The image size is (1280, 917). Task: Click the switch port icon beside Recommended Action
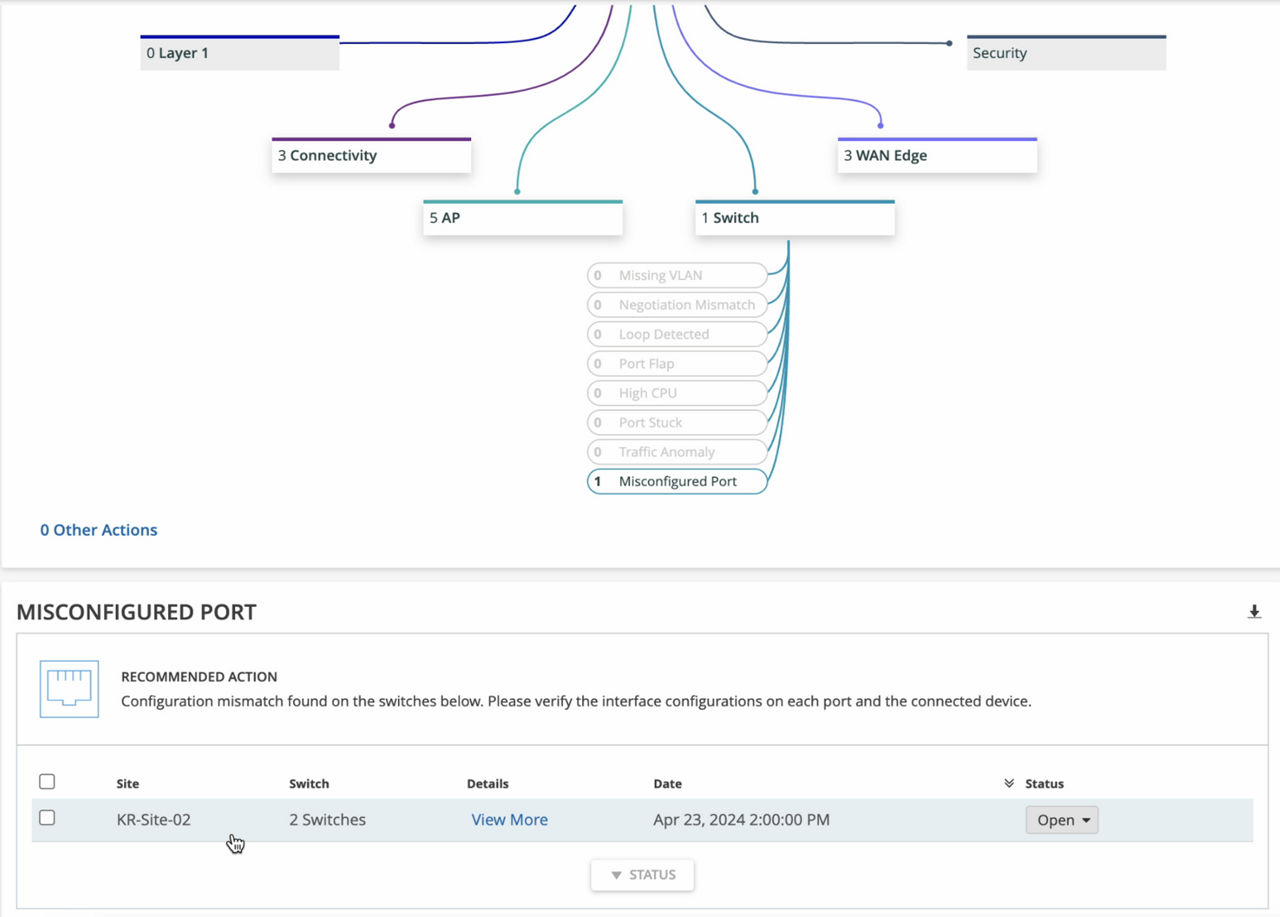pos(69,689)
